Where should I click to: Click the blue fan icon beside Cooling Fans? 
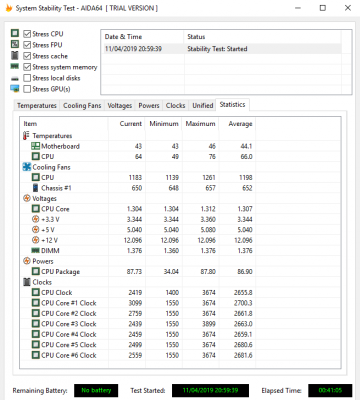pos(27,167)
